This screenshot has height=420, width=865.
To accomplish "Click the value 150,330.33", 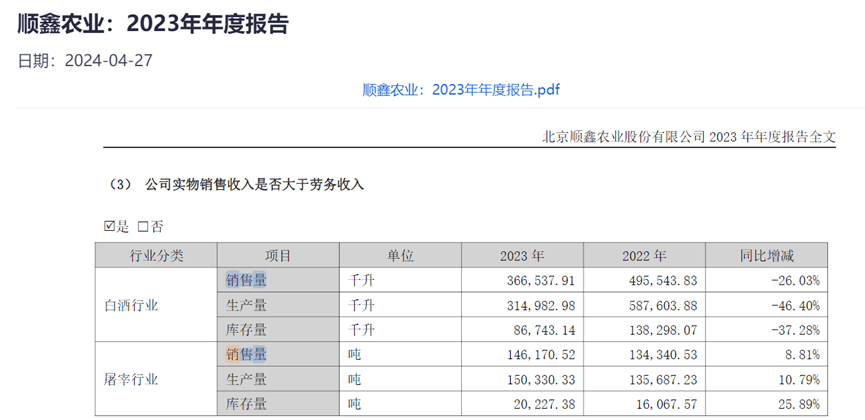I will click(541, 380).
